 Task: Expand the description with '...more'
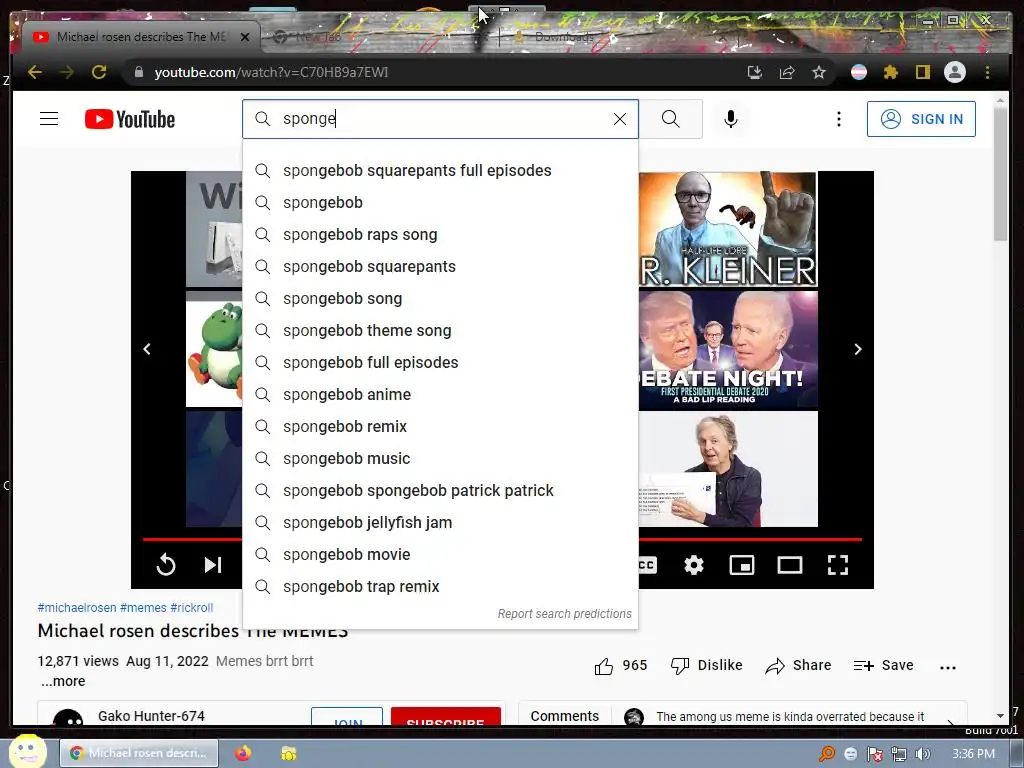coord(63,681)
